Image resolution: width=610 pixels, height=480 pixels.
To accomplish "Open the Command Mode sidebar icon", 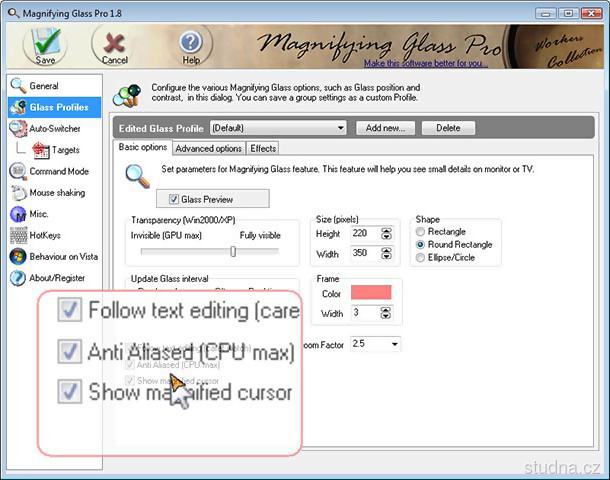I will [x=18, y=171].
